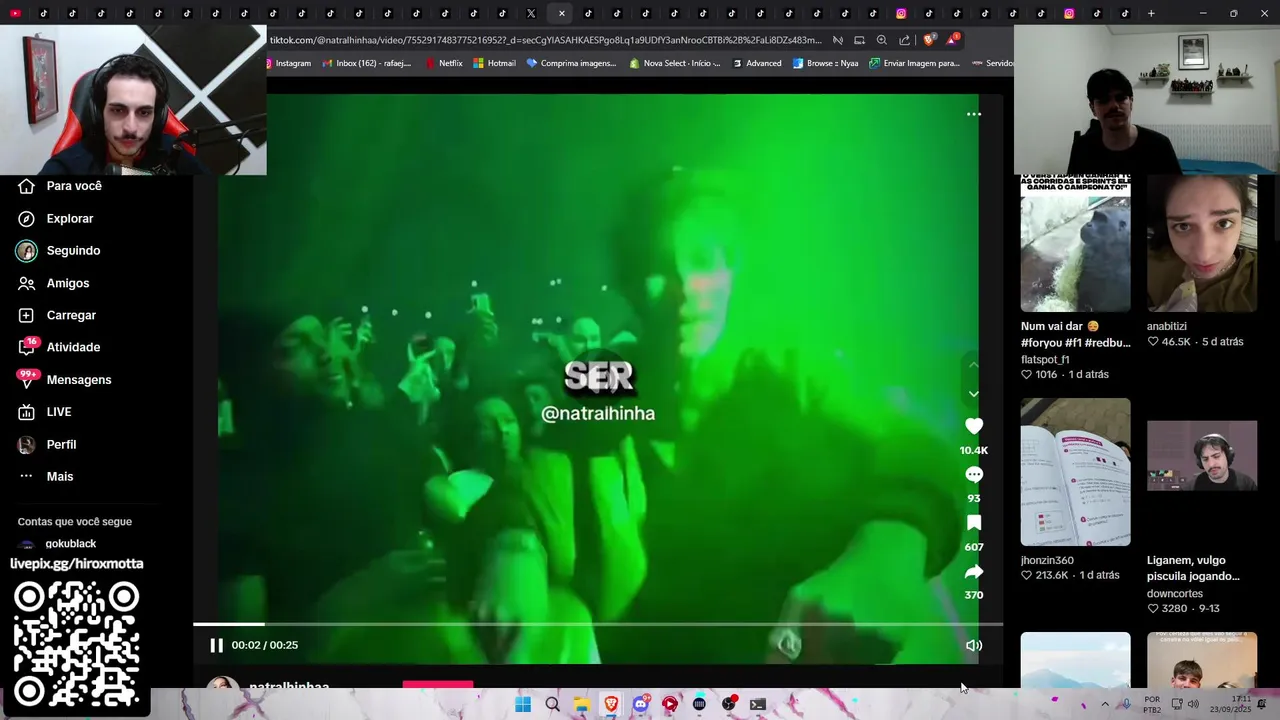The width and height of the screenshot is (1280, 720).
Task: Mute the video volume
Action: (x=974, y=645)
